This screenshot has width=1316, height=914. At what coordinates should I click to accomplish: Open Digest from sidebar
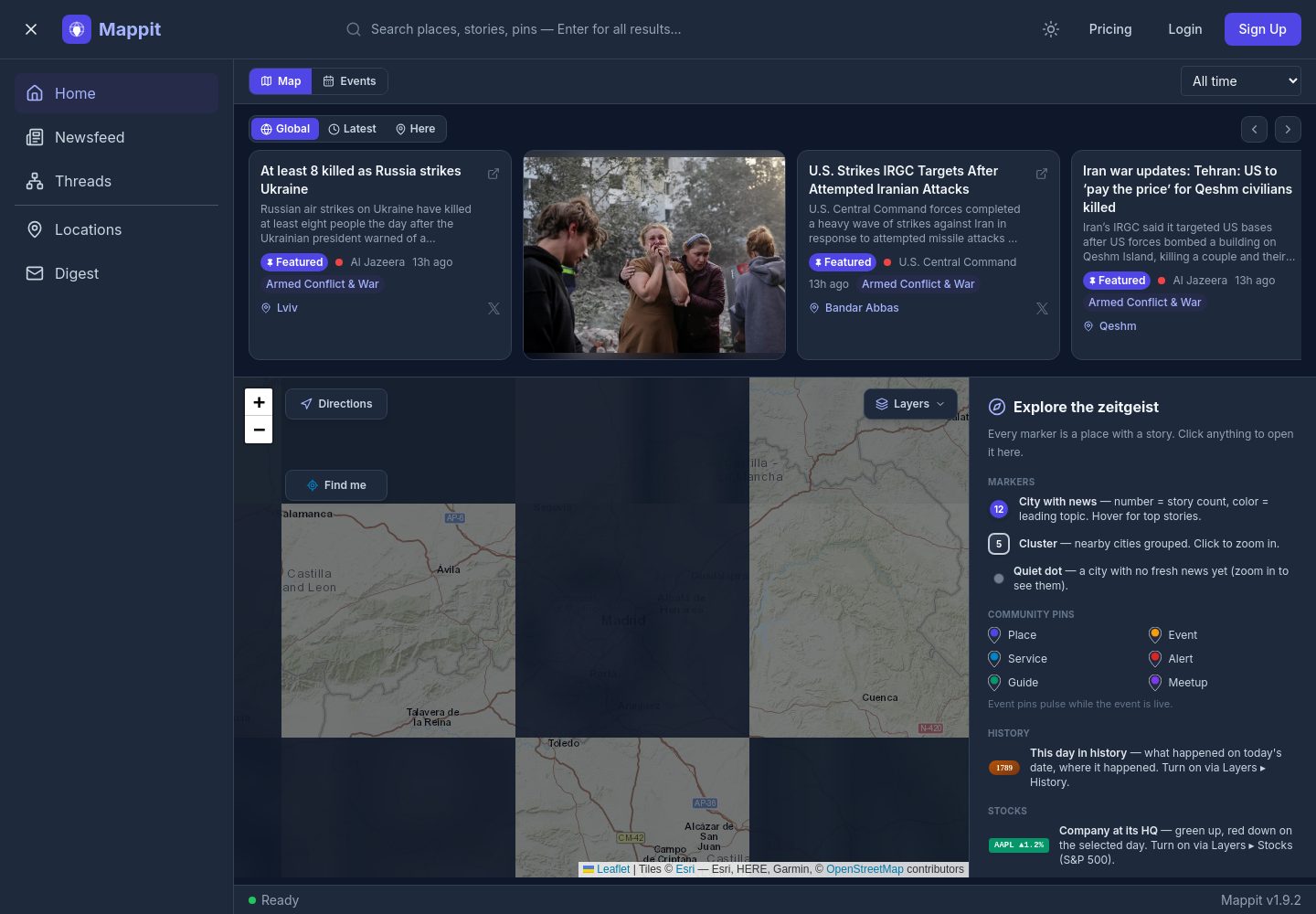116,273
